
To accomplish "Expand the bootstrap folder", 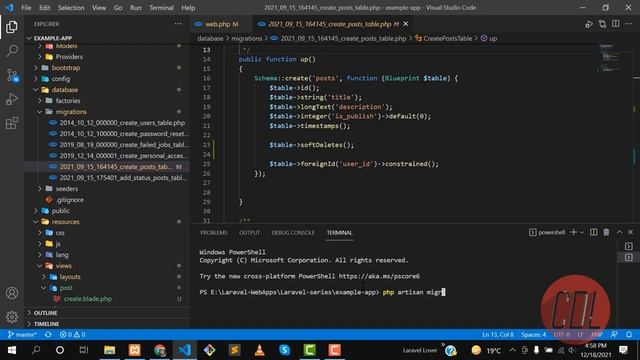I will pos(36,68).
